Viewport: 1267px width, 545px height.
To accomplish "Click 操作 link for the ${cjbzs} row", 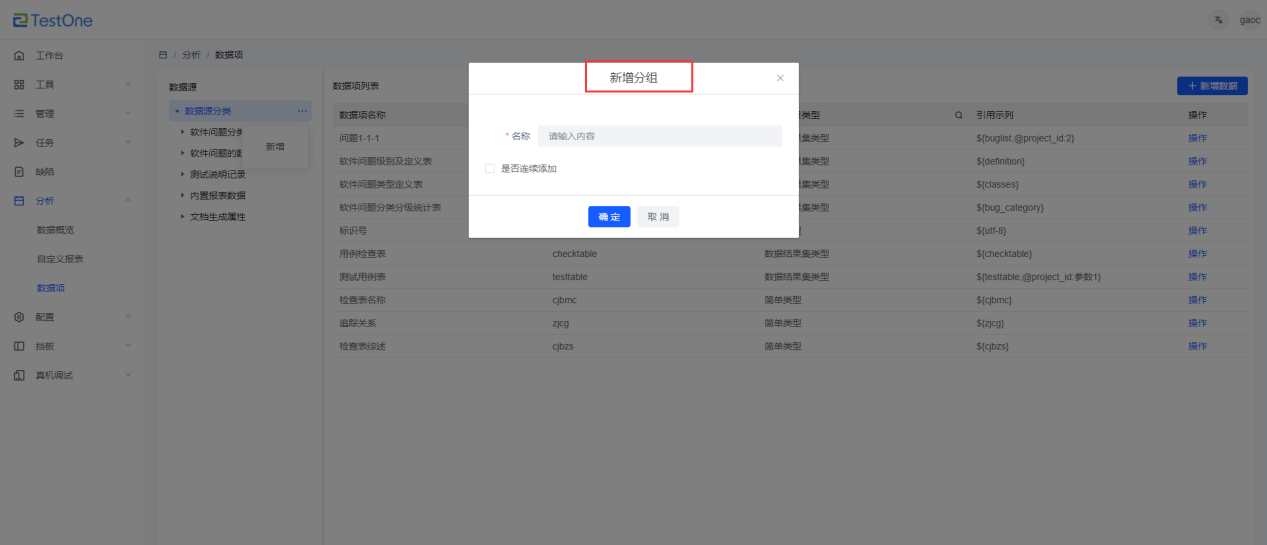I will tap(1197, 346).
